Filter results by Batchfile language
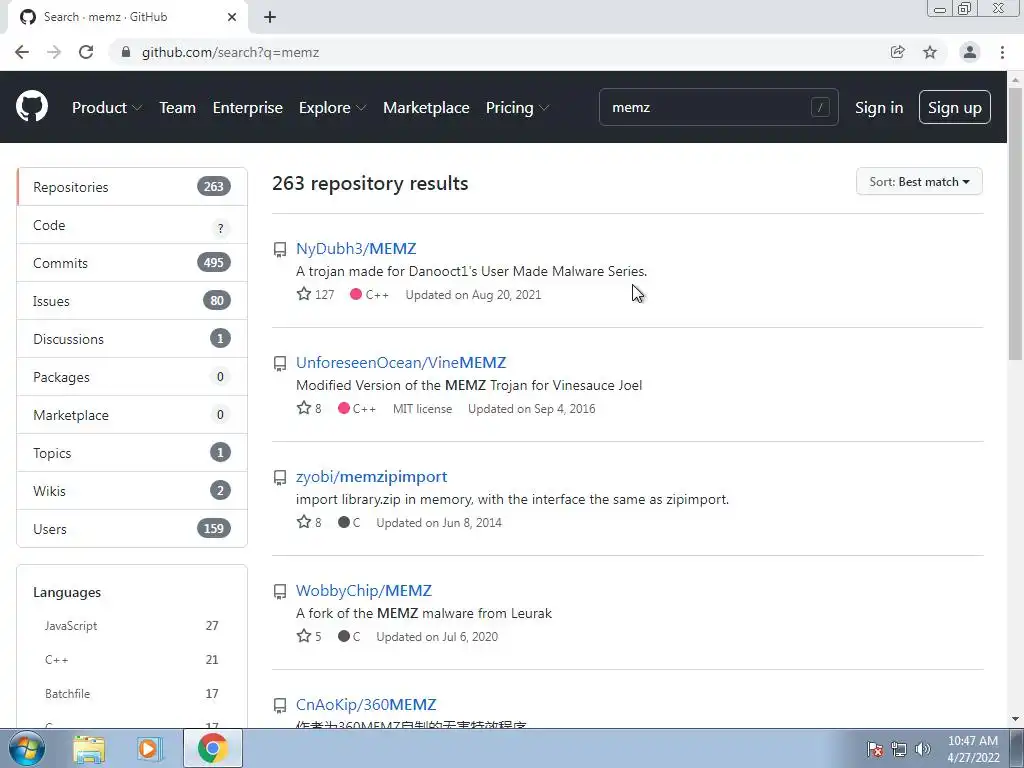Screen dimensions: 1024x768 (x=131, y=694)
